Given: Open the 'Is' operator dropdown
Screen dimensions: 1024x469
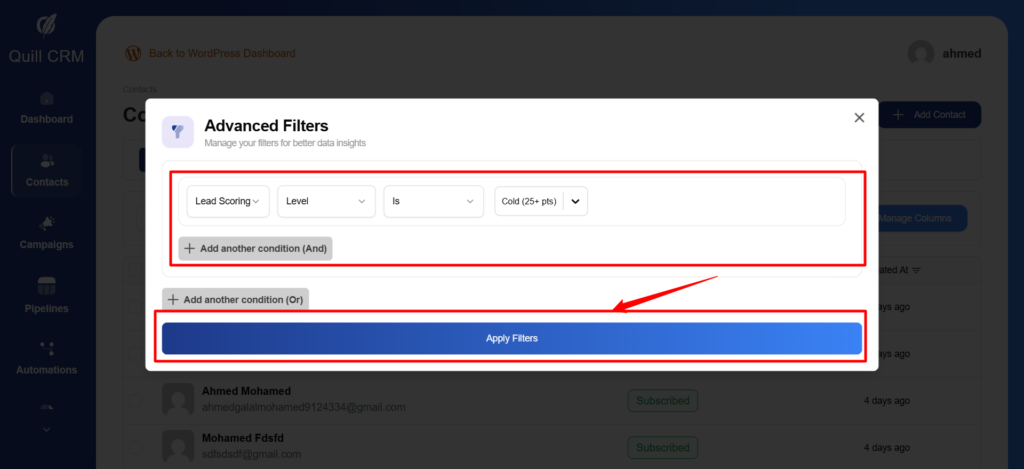Looking at the screenshot, I should [x=433, y=202].
